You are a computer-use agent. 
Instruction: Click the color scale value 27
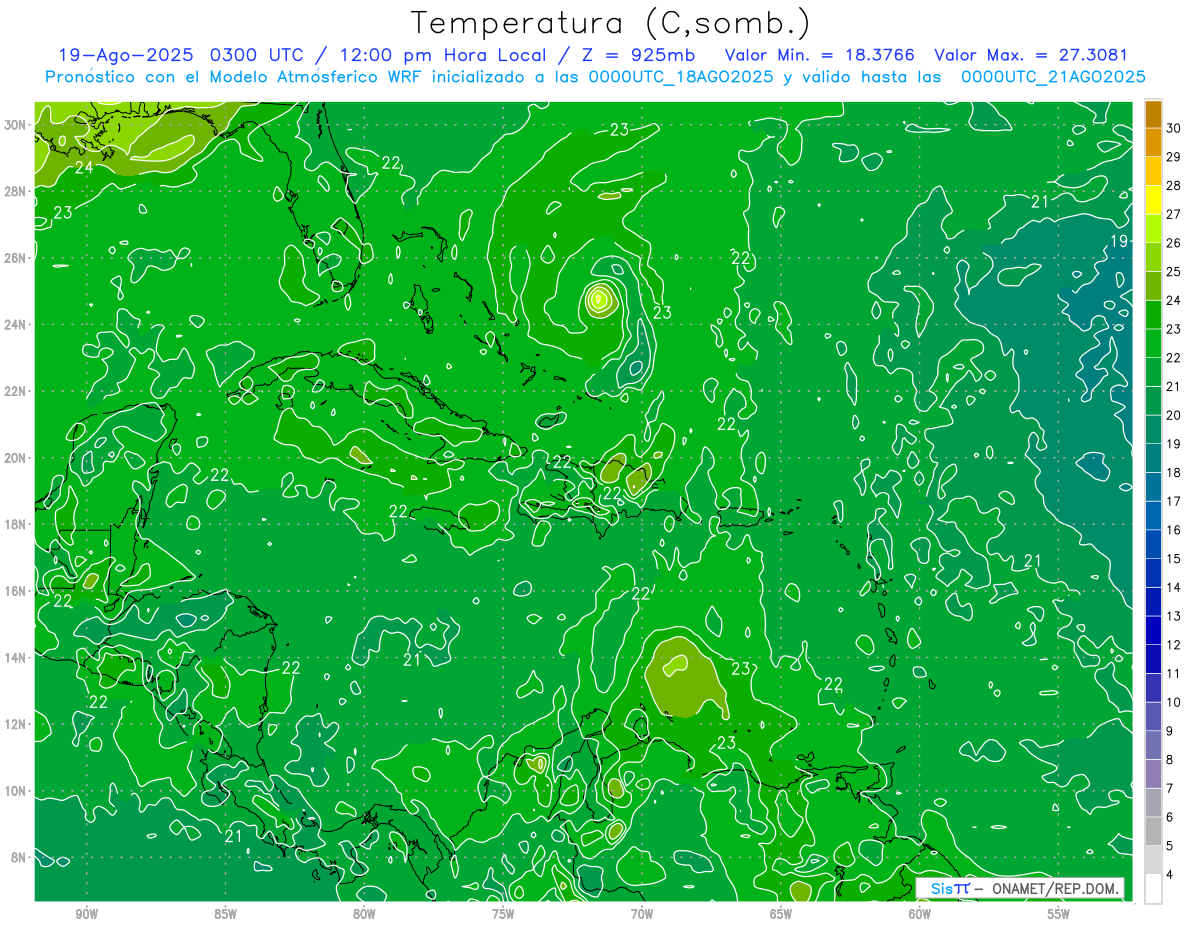click(1174, 214)
